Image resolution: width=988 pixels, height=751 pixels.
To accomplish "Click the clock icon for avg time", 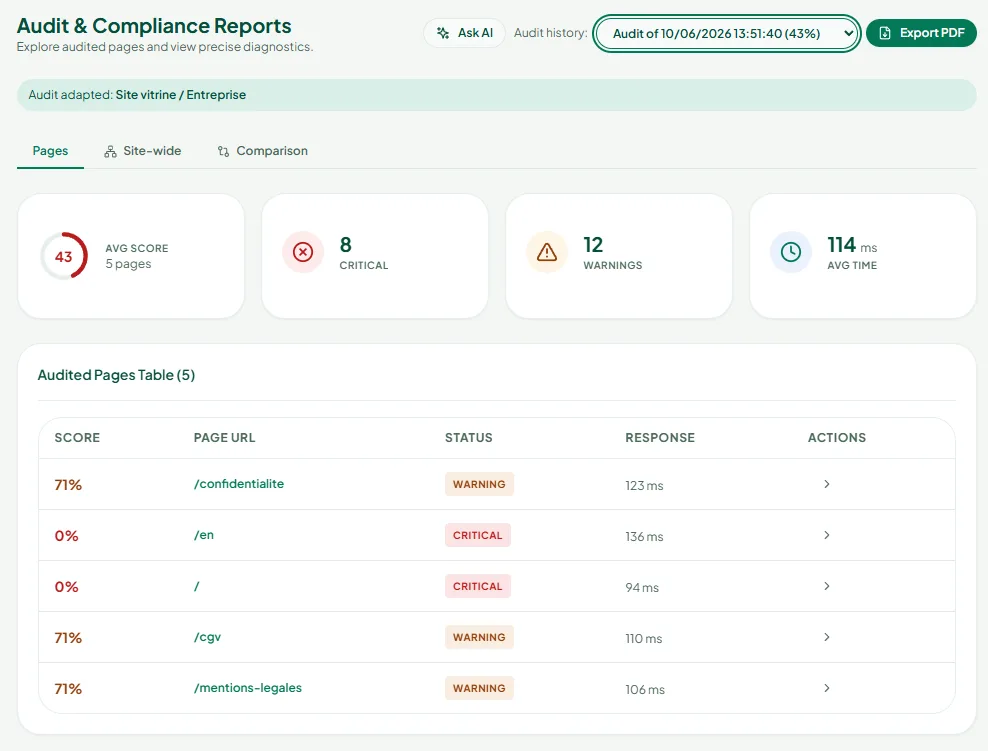I will 791,252.
